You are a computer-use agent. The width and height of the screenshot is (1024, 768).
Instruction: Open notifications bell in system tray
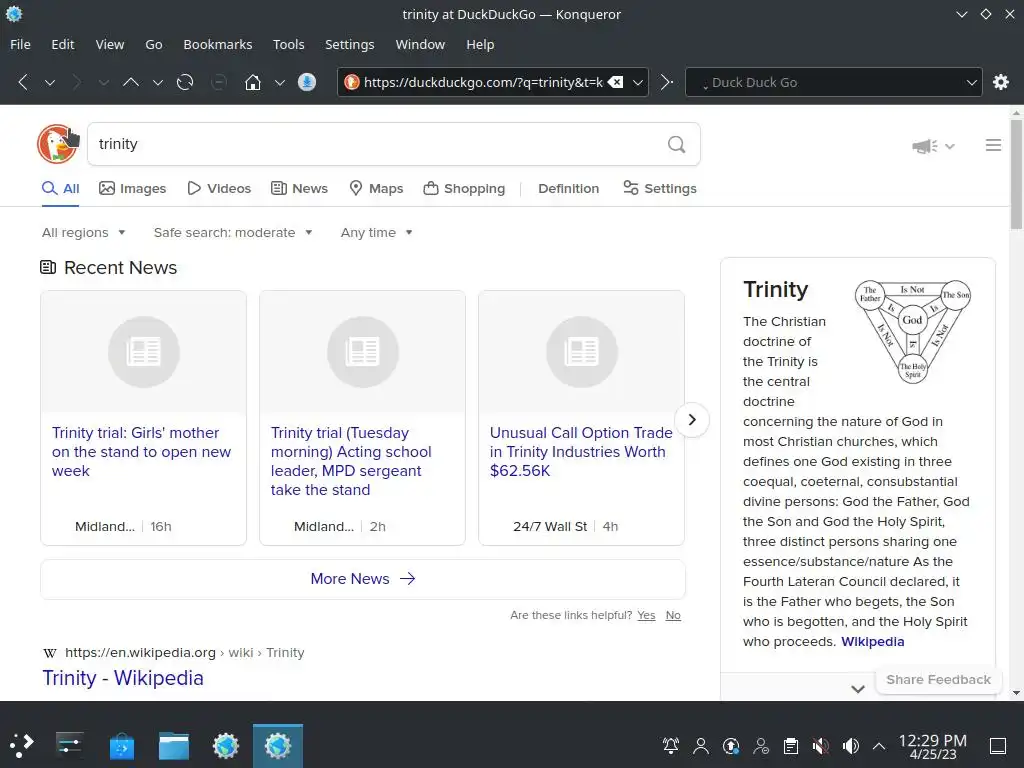671,746
